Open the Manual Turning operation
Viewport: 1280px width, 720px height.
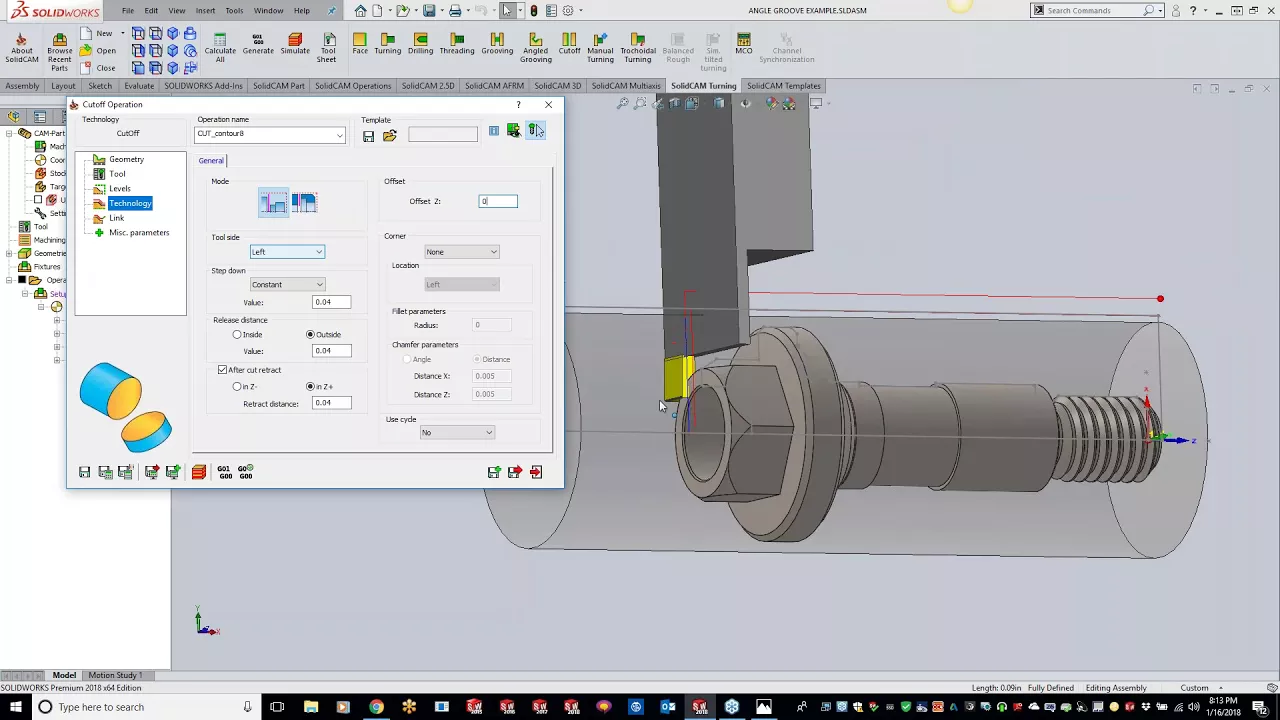tap(600, 47)
